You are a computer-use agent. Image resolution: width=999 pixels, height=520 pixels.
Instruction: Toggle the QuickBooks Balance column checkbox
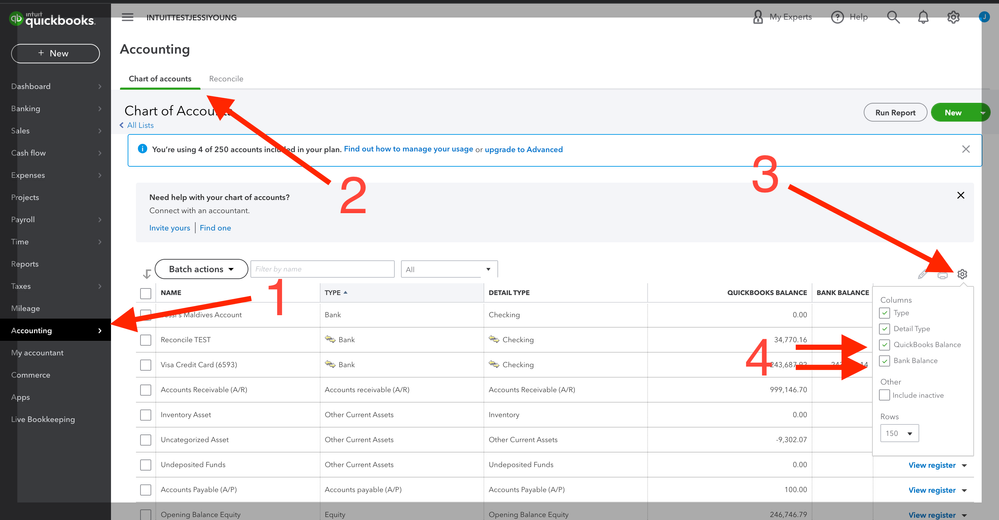tap(884, 345)
